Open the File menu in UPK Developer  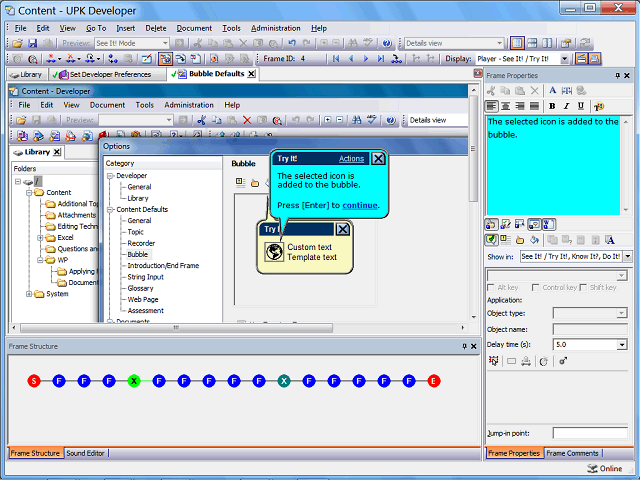[20, 28]
